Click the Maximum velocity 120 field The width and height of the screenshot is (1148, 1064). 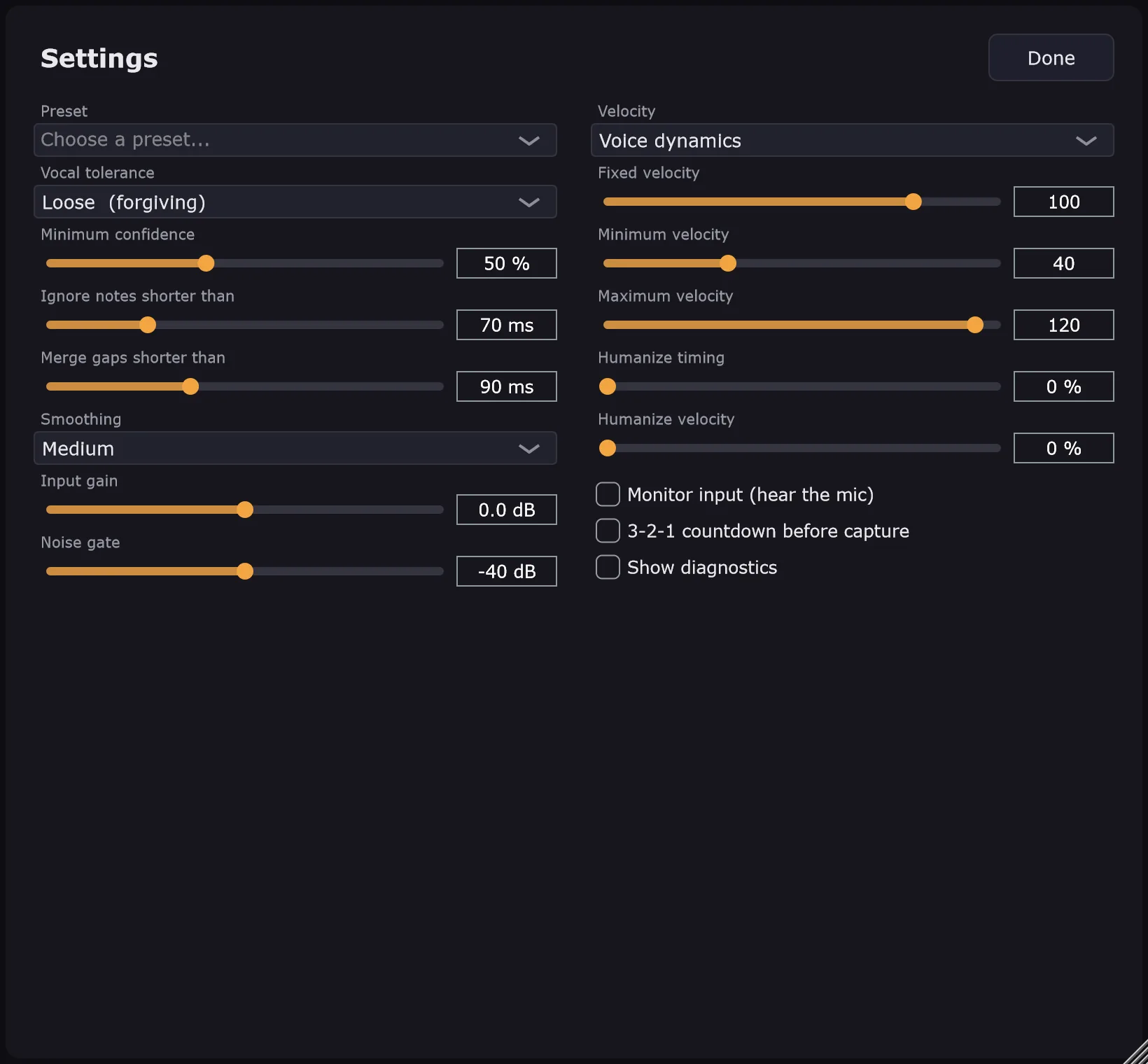1064,325
